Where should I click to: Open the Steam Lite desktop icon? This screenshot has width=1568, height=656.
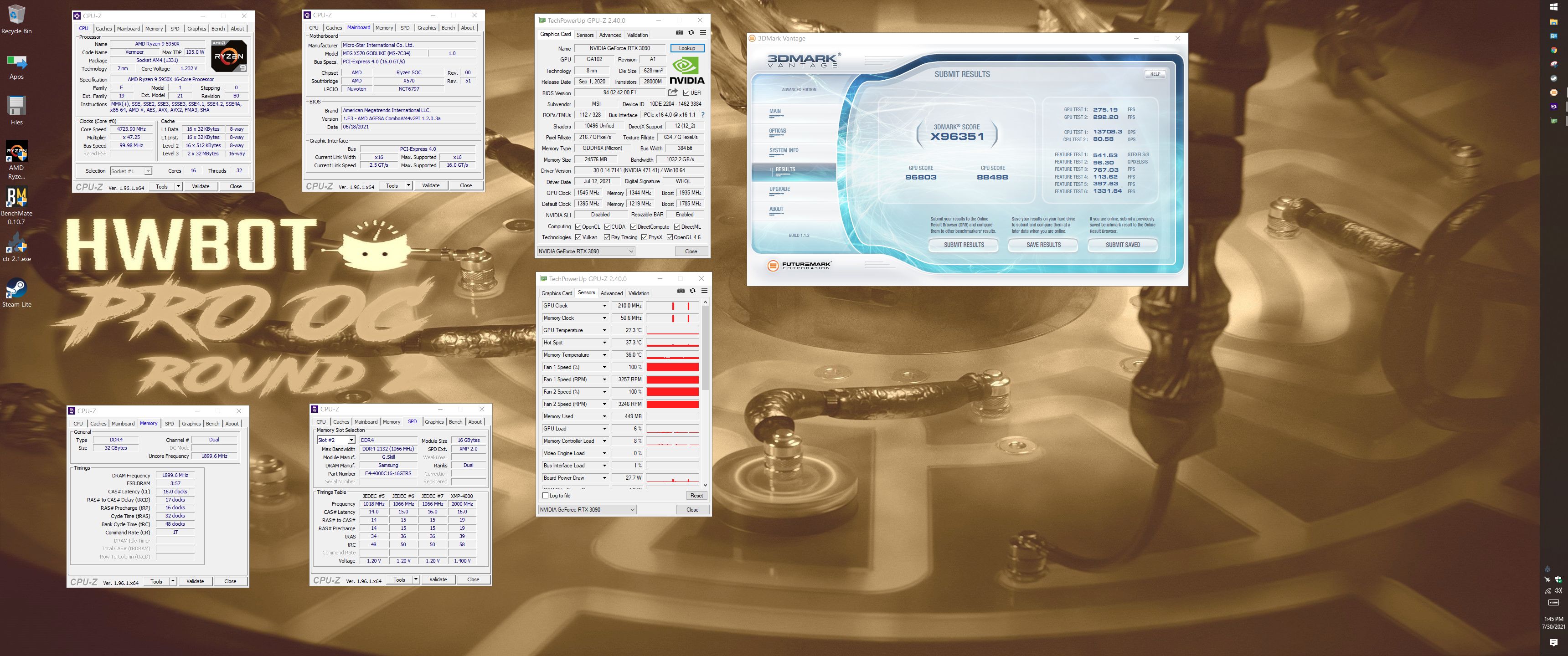pos(16,293)
